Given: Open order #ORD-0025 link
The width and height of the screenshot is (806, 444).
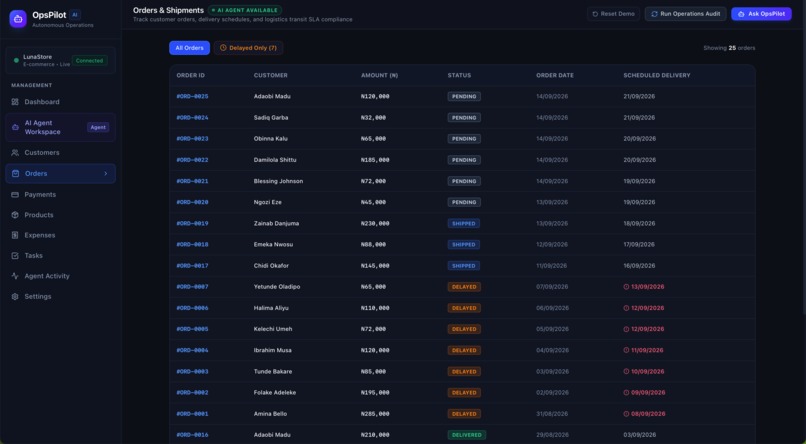Looking at the screenshot, I should (x=192, y=97).
